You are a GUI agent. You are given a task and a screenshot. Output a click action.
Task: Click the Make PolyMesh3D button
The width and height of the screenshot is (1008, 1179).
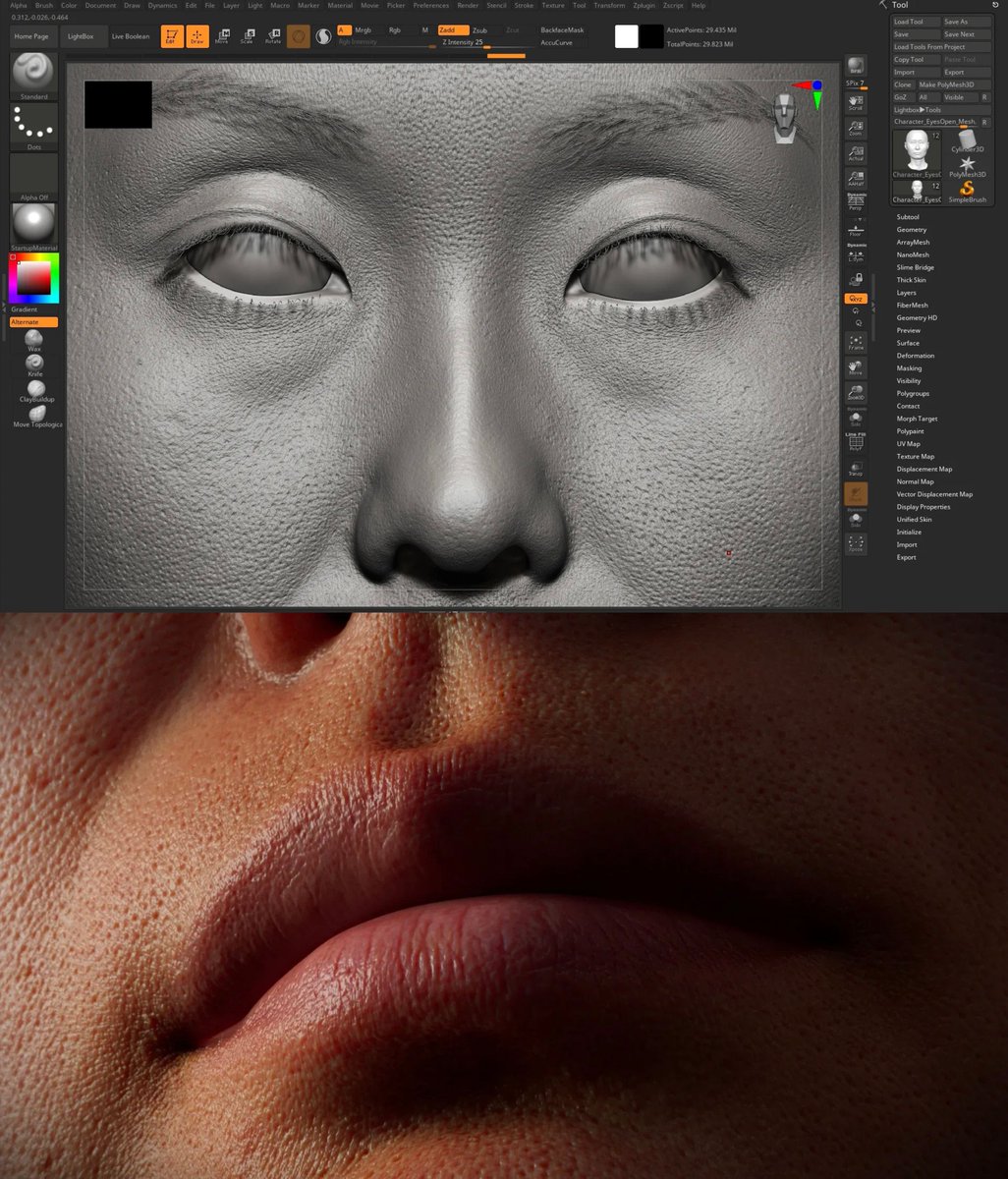[x=947, y=84]
